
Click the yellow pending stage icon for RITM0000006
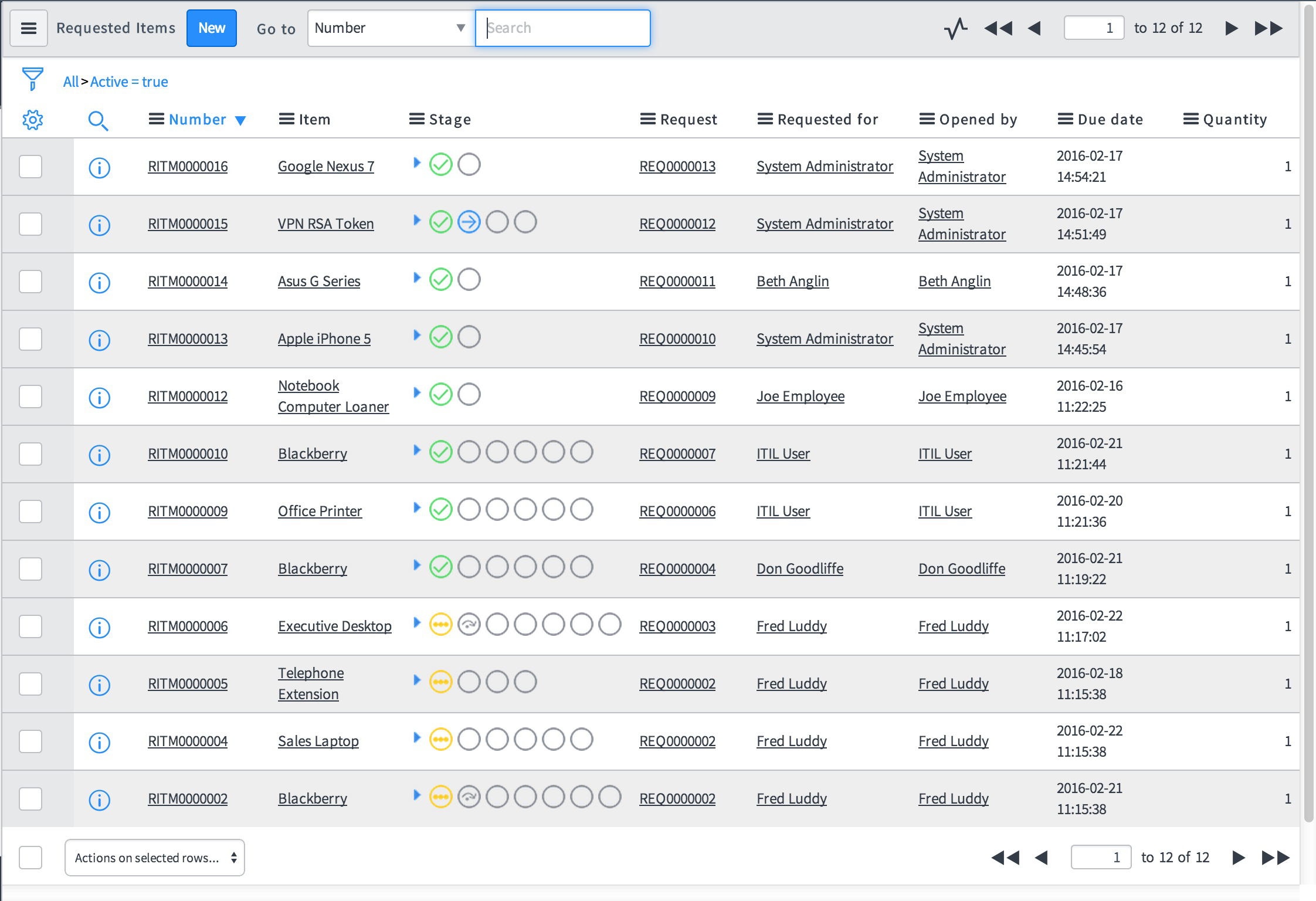tap(441, 625)
